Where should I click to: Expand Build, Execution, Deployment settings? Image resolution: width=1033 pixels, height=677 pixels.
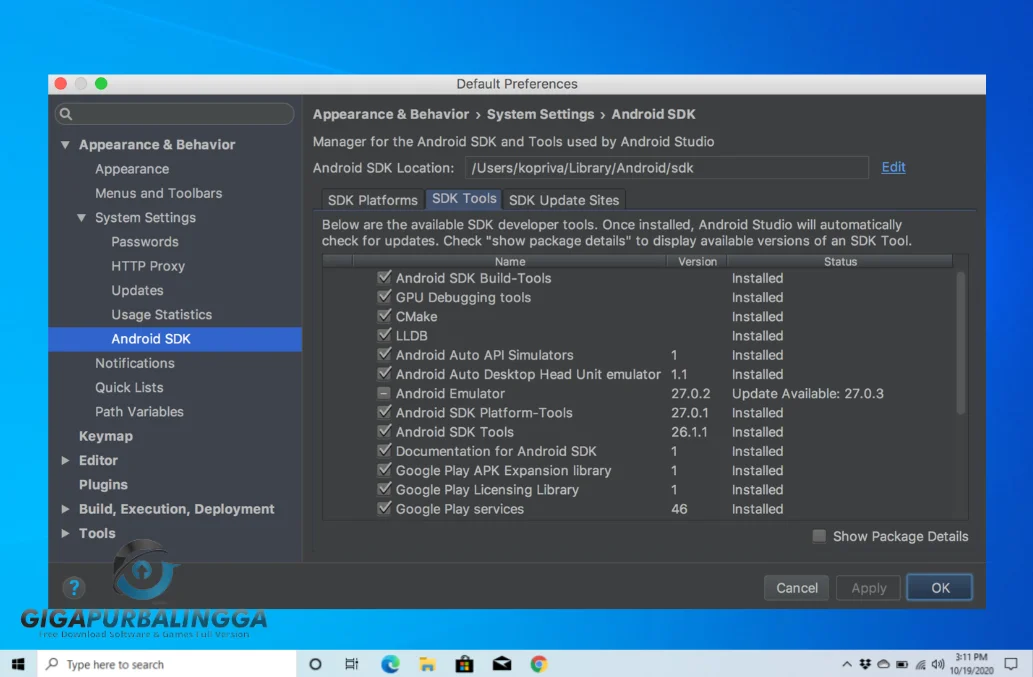[x=64, y=509]
